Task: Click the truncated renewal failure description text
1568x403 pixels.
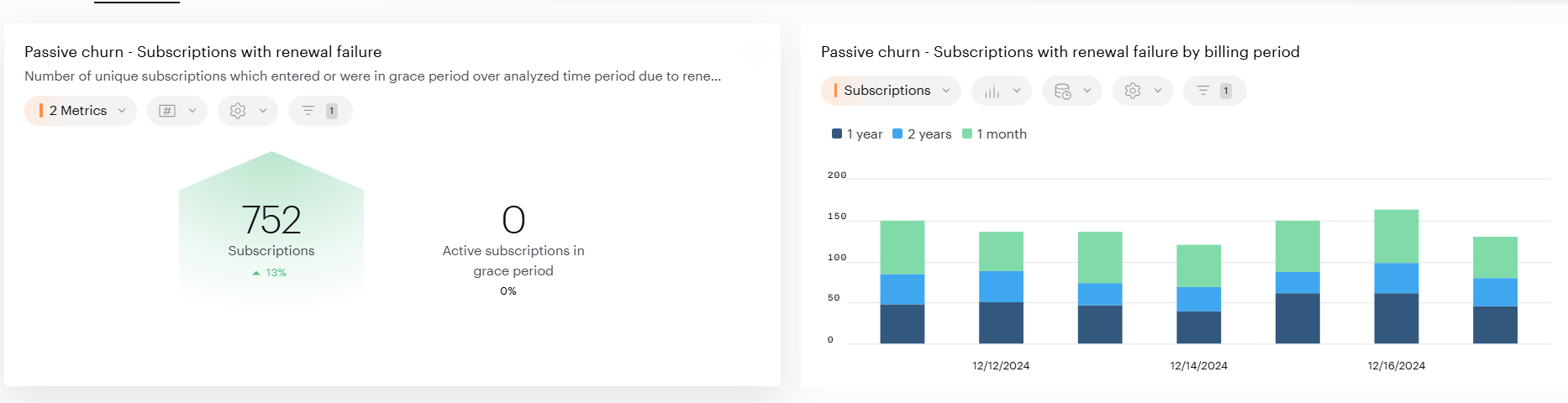Action: tap(372, 76)
